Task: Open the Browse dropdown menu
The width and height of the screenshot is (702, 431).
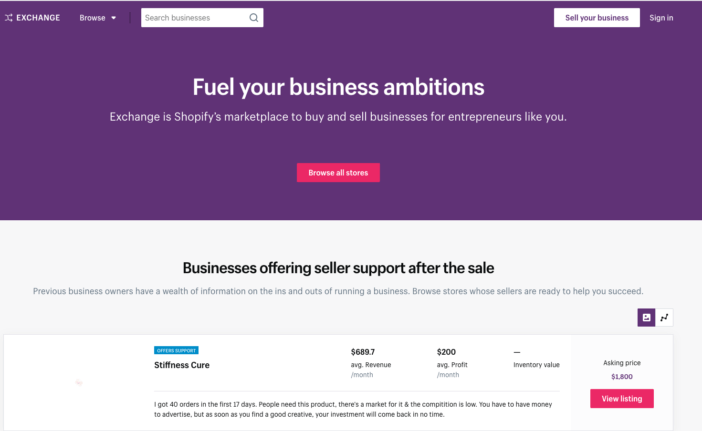Action: coord(98,18)
